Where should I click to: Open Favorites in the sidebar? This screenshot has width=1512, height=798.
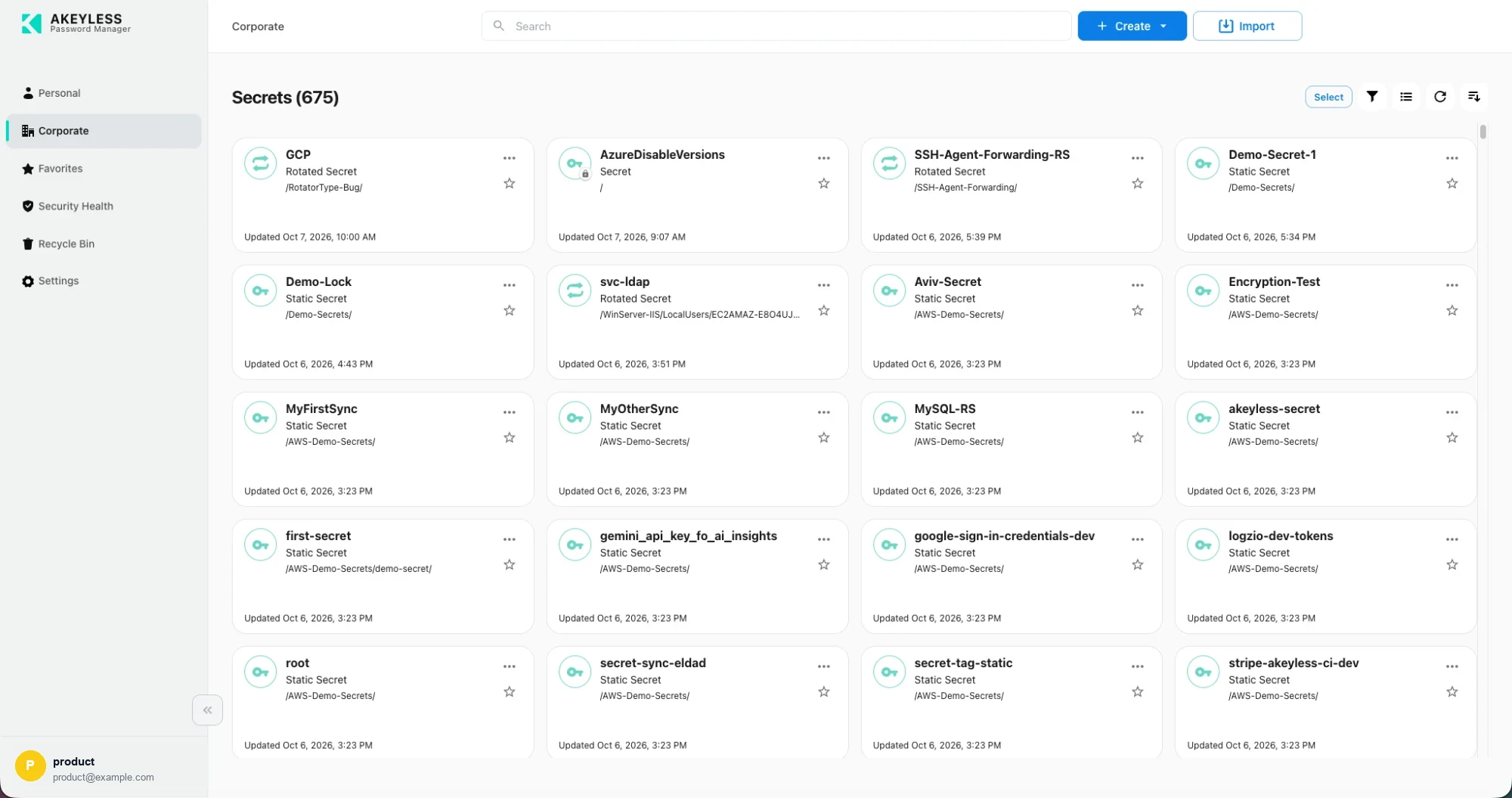(104, 169)
